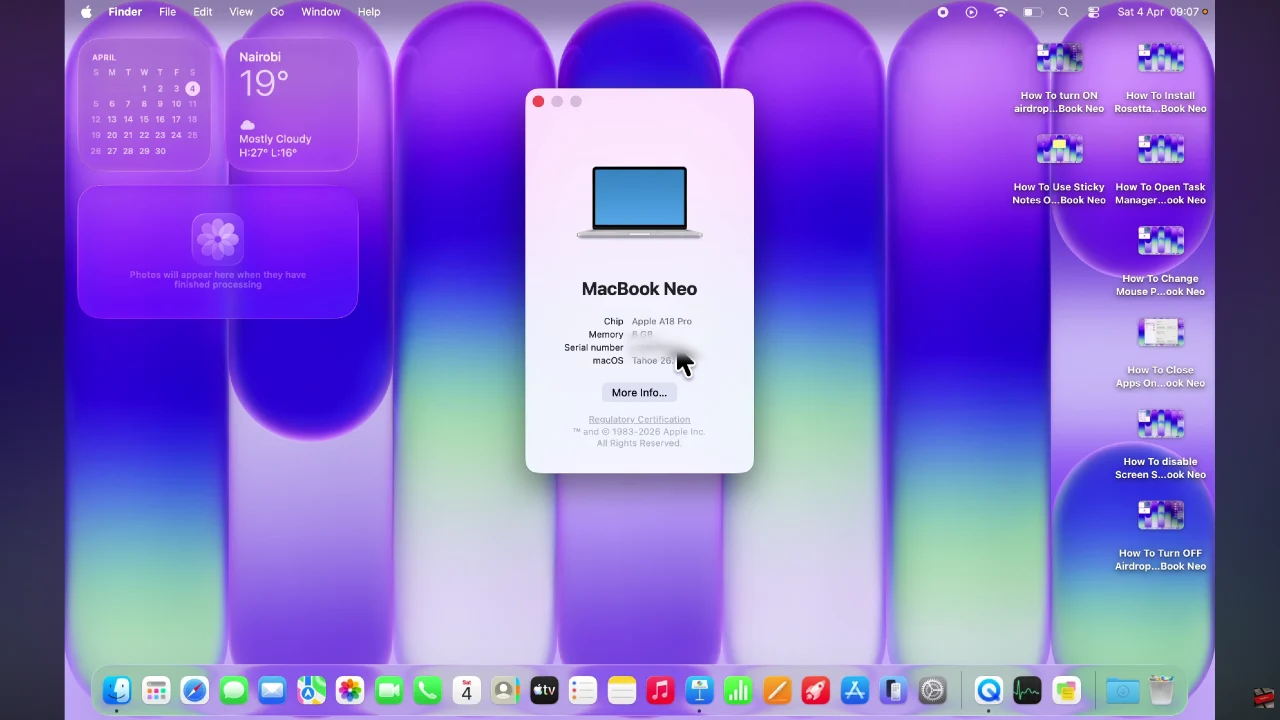Viewport: 1280px width, 720px height.
Task: Open the Mail app from the Dock
Action: click(x=272, y=690)
